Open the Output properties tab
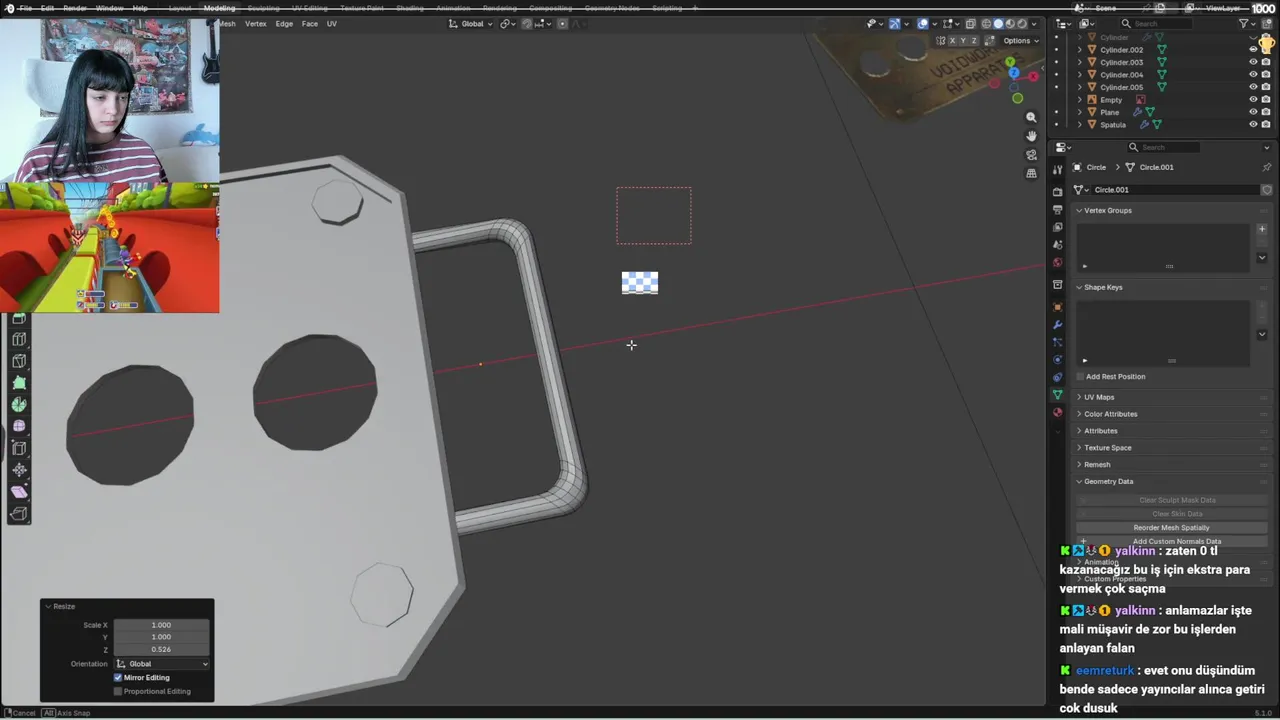Viewport: 1280px width, 720px height. pyautogui.click(x=1057, y=209)
